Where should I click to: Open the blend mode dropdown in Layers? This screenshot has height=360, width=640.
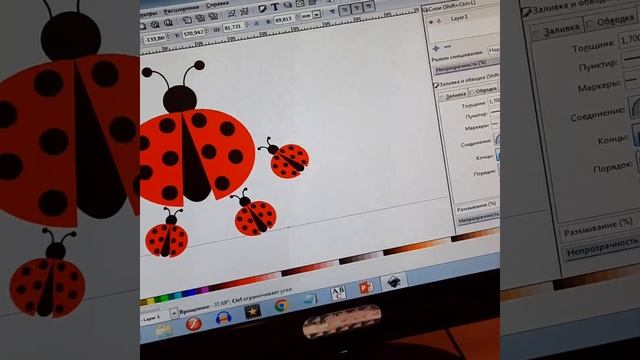[x=494, y=50]
